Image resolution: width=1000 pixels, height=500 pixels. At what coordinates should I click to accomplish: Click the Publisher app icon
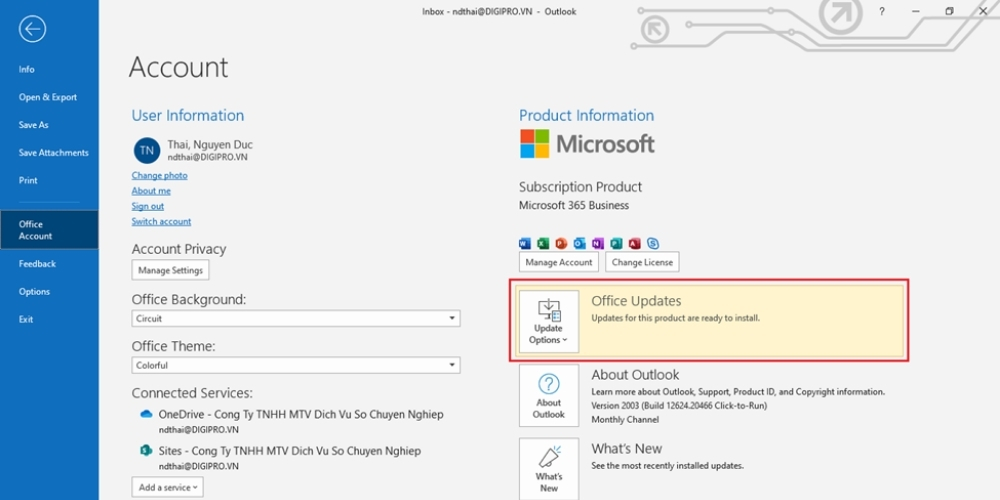615,243
